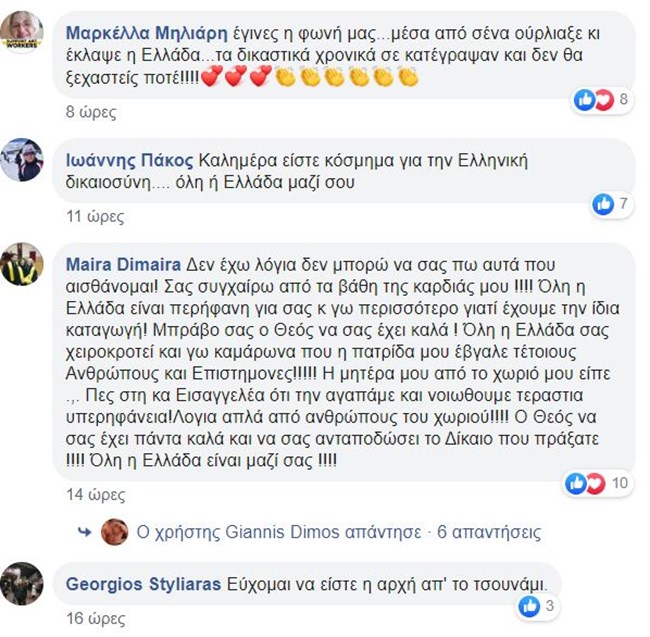Click the reply arrow icon beside Giannis Dimos

[x=85, y=532]
